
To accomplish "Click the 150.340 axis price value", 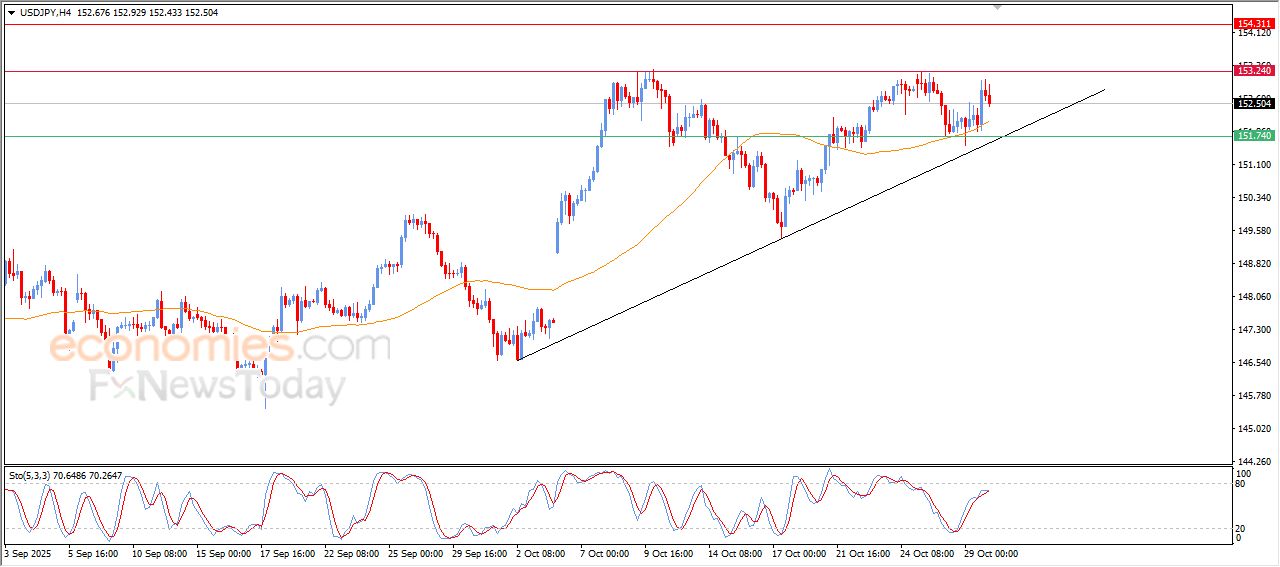I will tap(1254, 198).
